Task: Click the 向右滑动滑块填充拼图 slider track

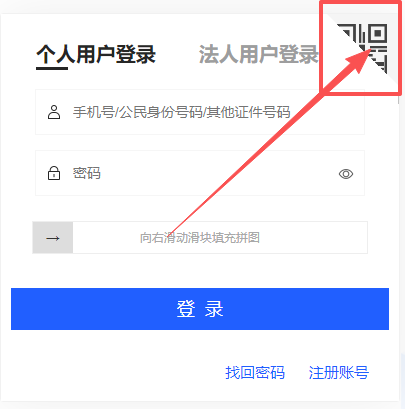Action: [x=220, y=238]
